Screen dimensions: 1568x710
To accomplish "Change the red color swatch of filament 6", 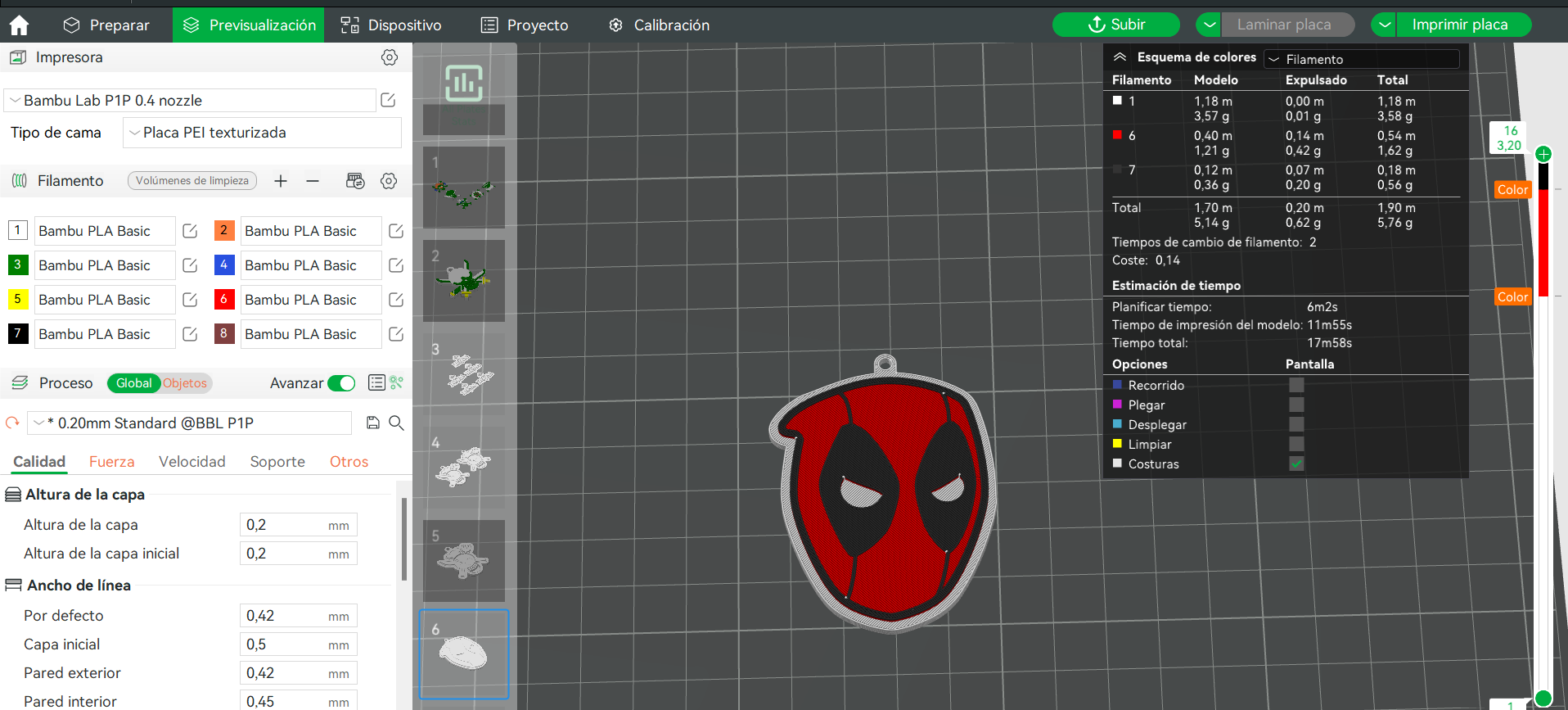I will pos(223,300).
